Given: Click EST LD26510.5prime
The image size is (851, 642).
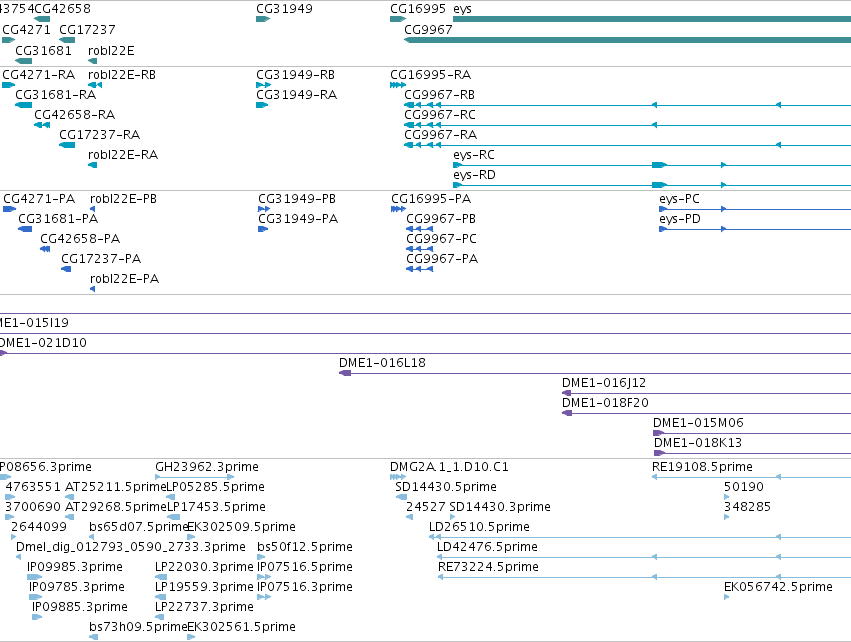Looking at the screenshot, I should click(x=479, y=527).
